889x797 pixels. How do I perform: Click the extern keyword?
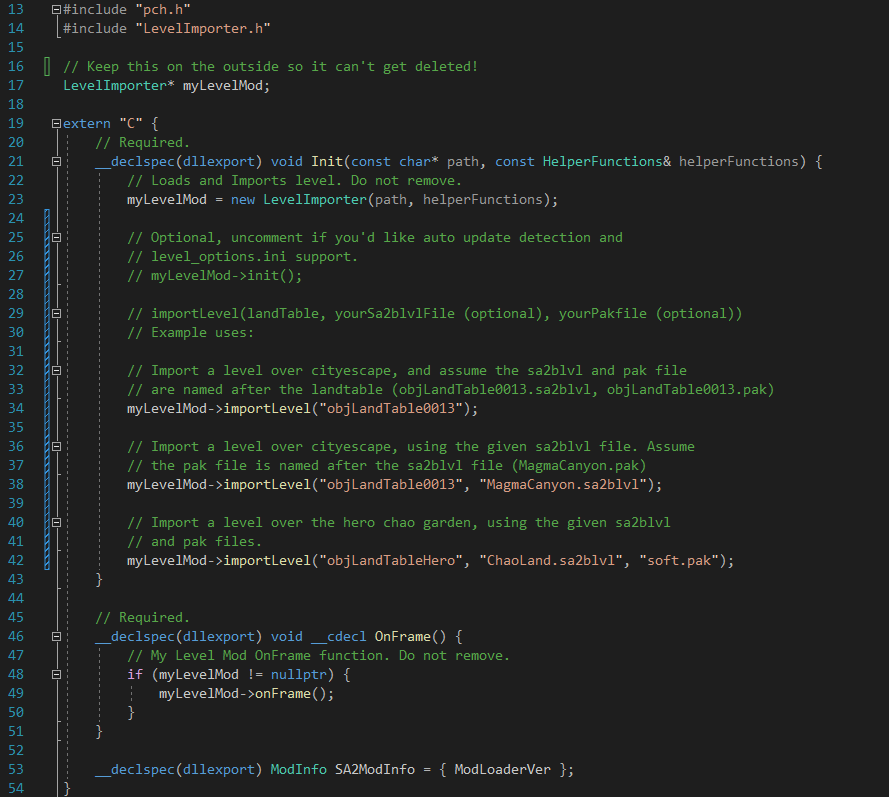[87, 124]
